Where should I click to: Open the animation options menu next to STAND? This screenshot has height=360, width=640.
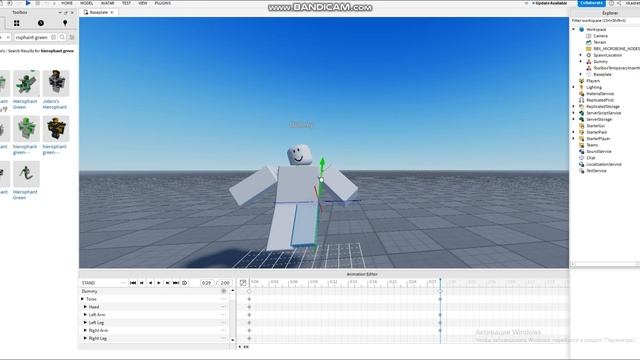pyautogui.click(x=123, y=283)
